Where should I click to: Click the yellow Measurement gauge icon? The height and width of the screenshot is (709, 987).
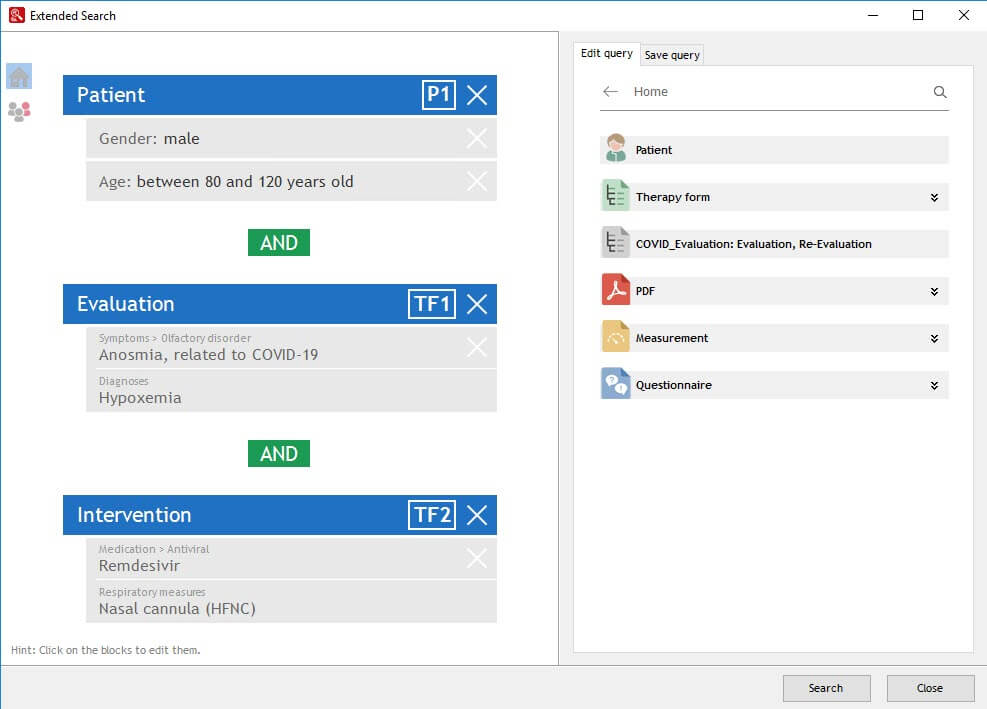point(616,337)
